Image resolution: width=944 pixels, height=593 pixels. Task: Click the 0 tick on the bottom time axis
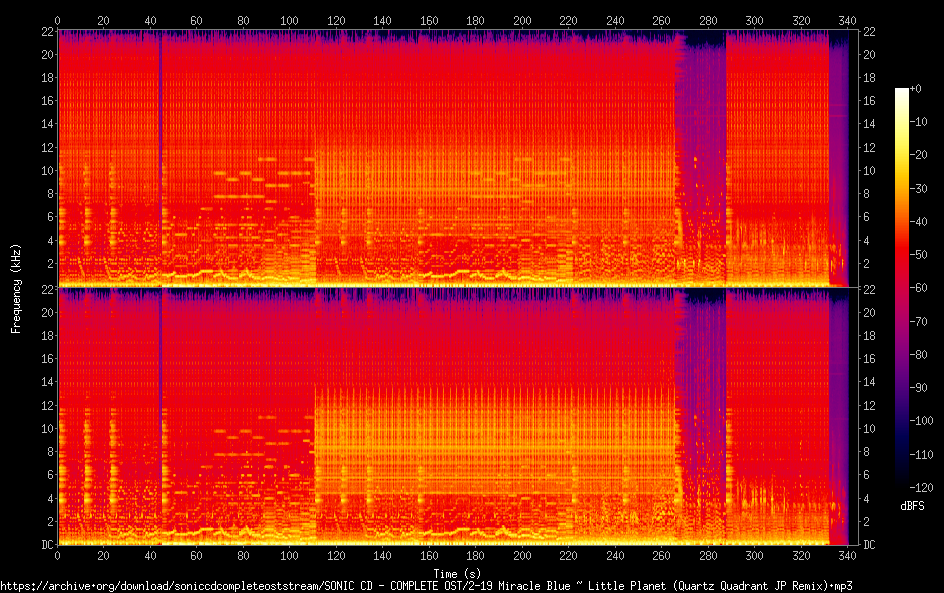click(x=57, y=555)
